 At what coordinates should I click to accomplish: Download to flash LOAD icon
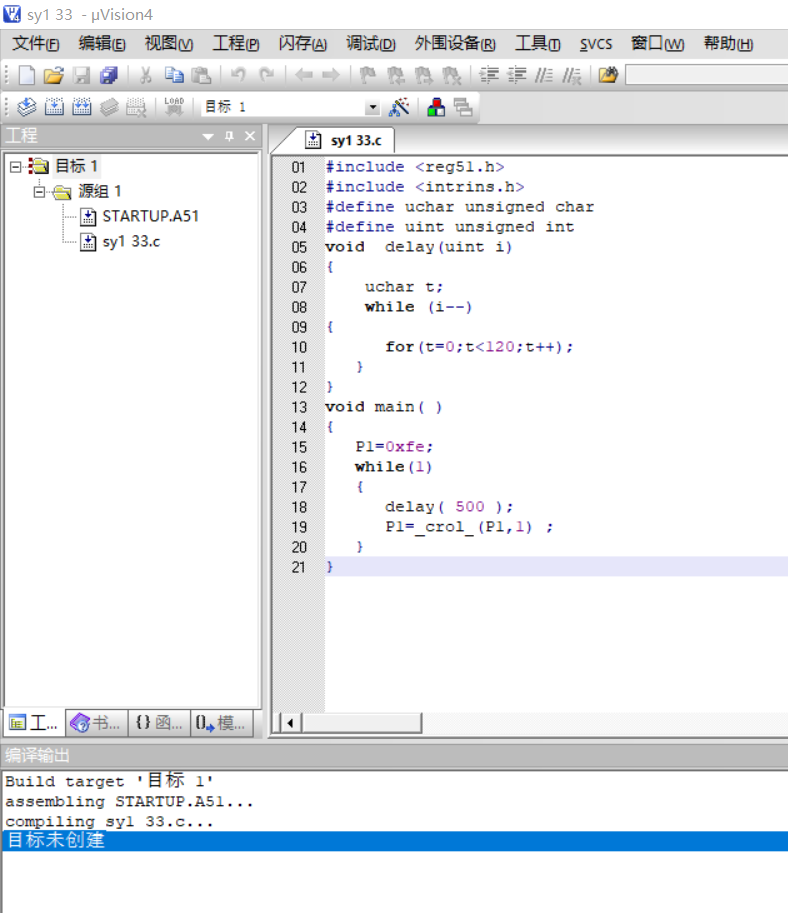[174, 107]
